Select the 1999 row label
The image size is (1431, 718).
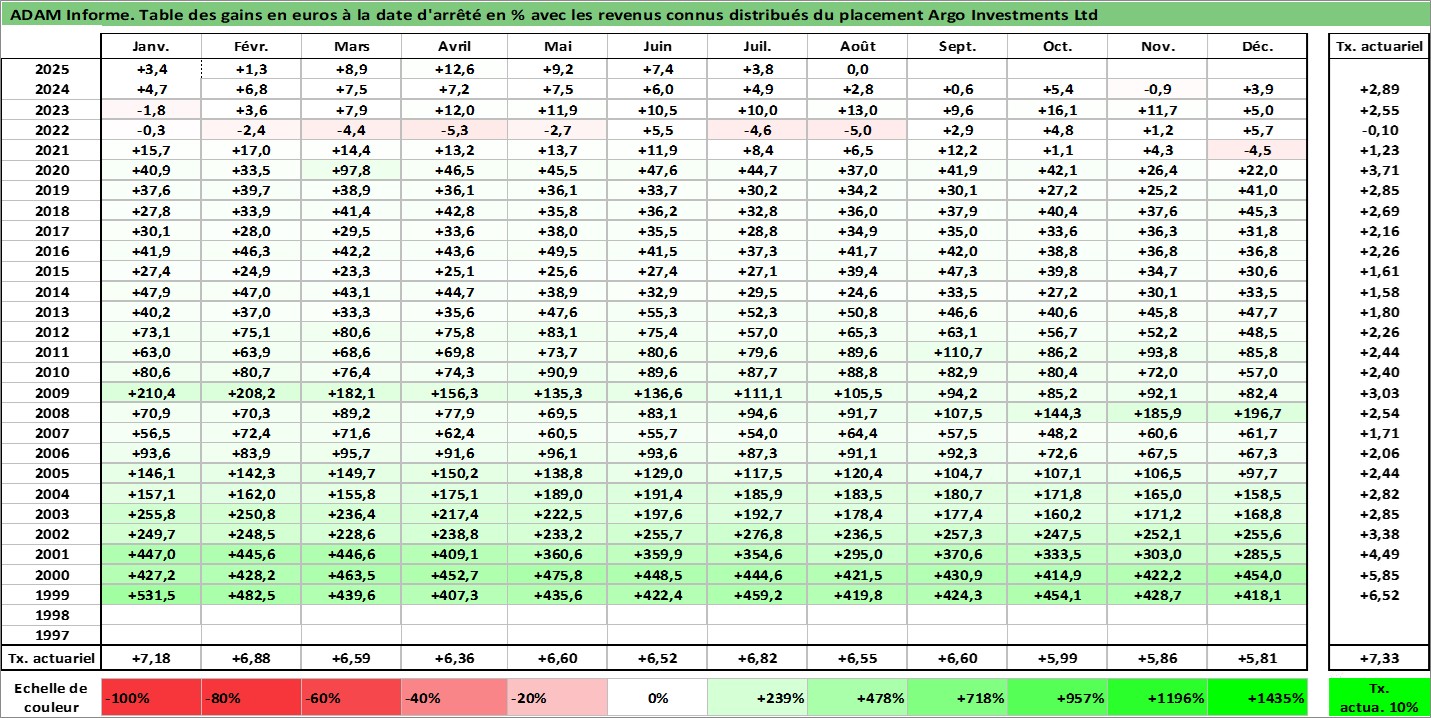point(51,595)
